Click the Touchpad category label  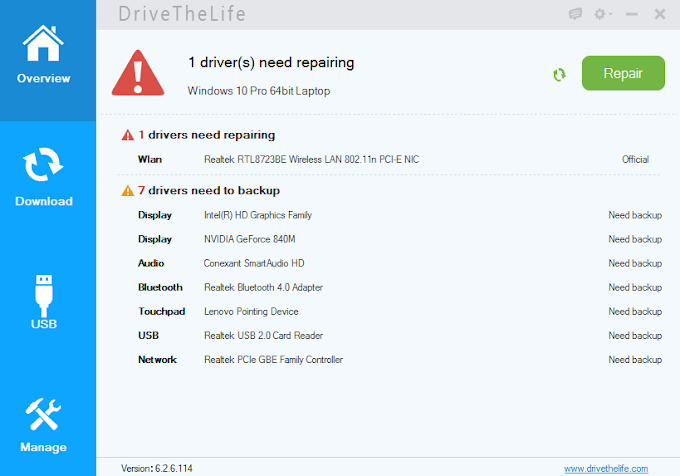pyautogui.click(x=161, y=312)
